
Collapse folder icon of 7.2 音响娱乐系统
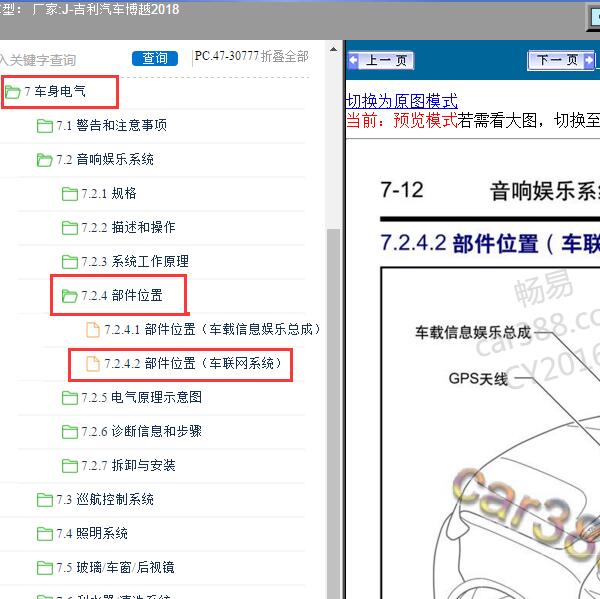tap(44, 160)
